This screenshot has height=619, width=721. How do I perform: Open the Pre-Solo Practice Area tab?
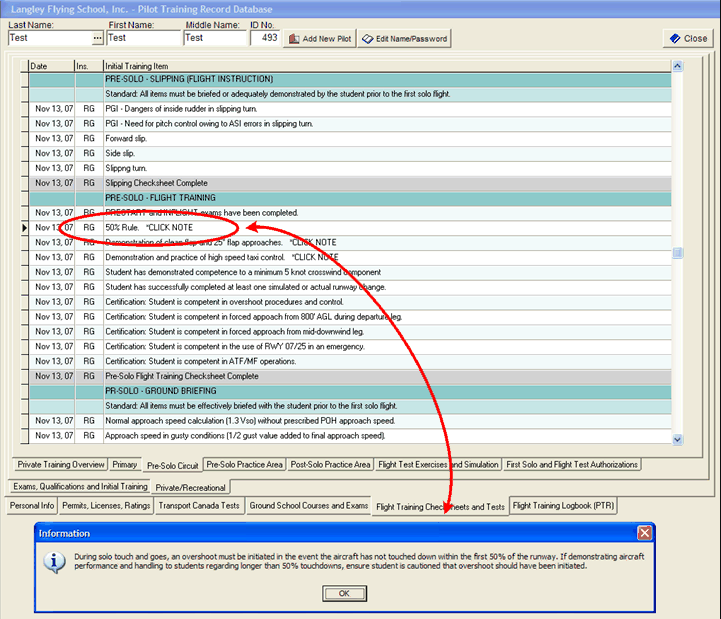244,464
